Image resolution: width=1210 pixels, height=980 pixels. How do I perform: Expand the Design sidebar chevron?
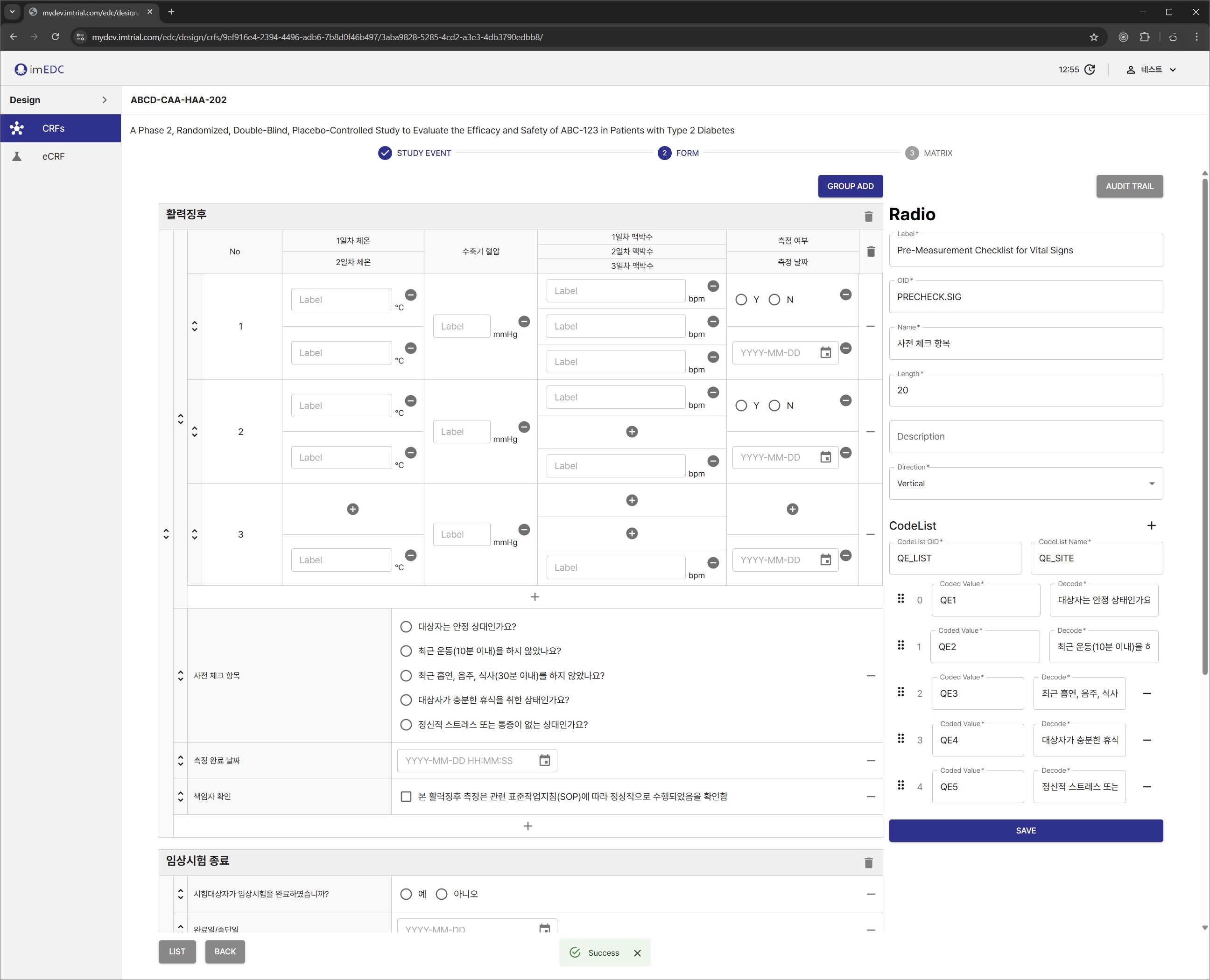pos(105,100)
